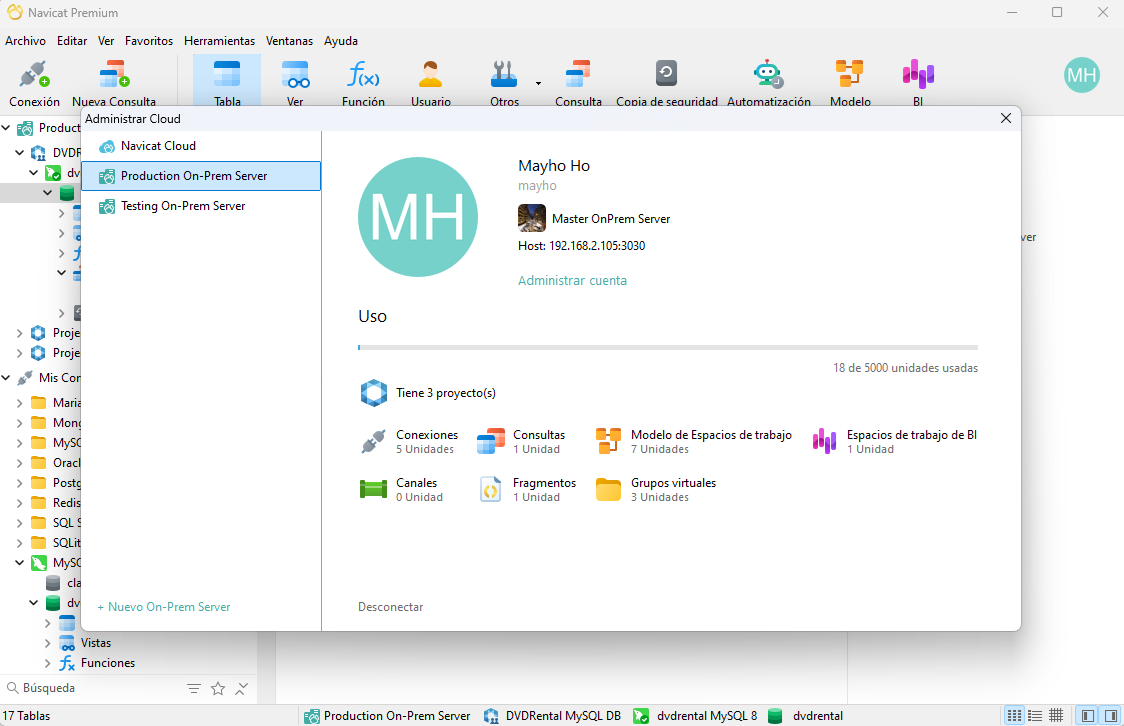Image resolution: width=1124 pixels, height=726 pixels.
Task: Expand the Oracle folder in tree
Action: pos(19,463)
